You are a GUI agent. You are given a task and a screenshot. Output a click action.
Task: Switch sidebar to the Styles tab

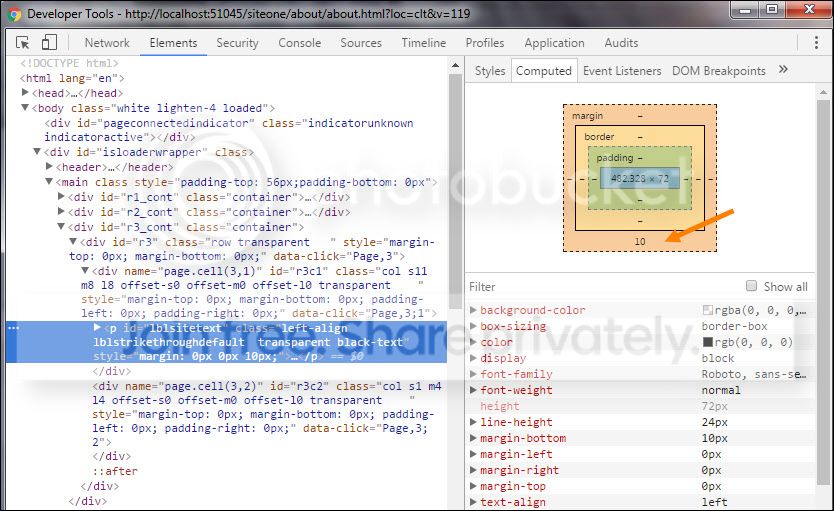[490, 71]
